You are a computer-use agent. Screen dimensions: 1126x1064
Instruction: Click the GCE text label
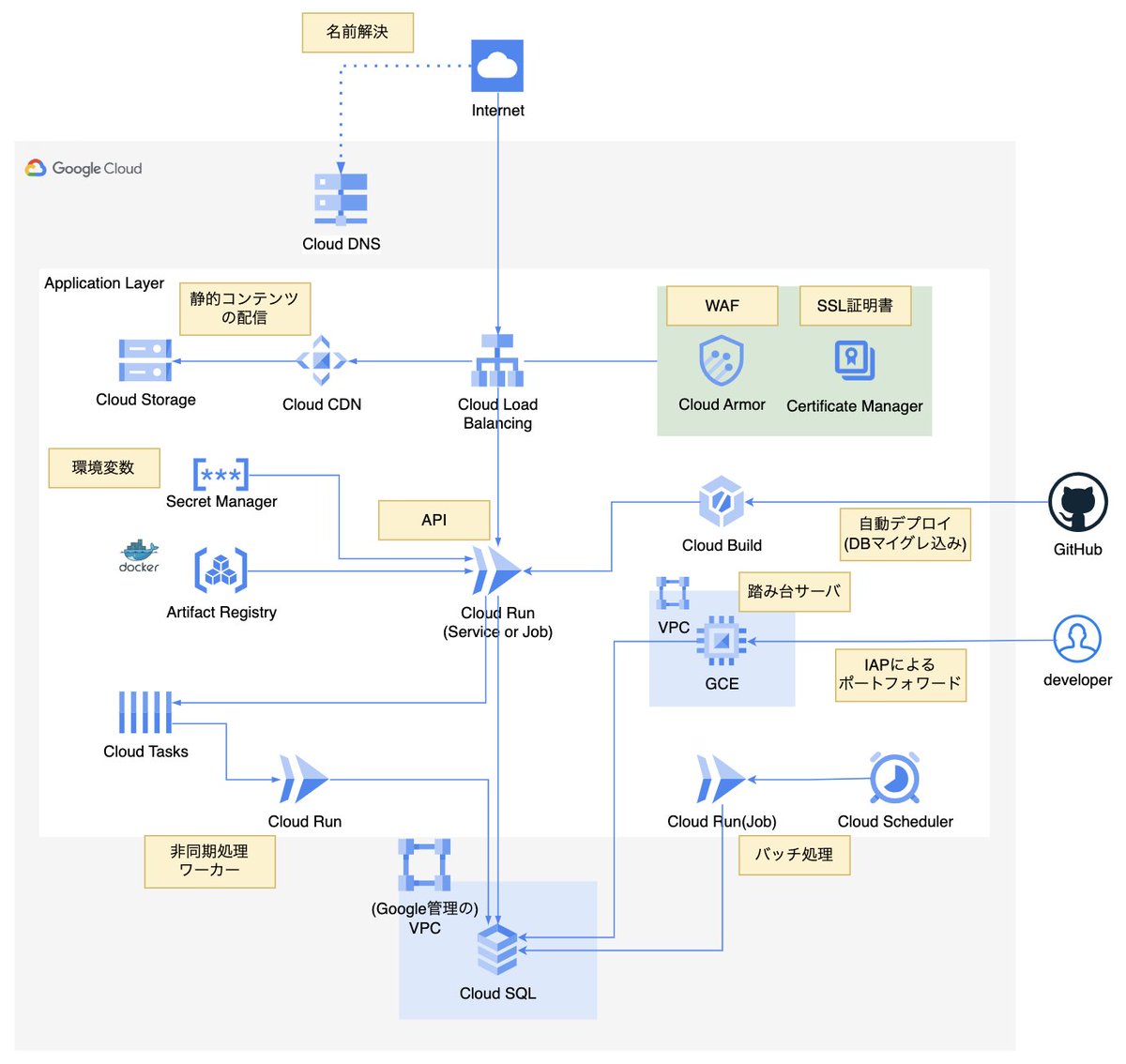723,684
